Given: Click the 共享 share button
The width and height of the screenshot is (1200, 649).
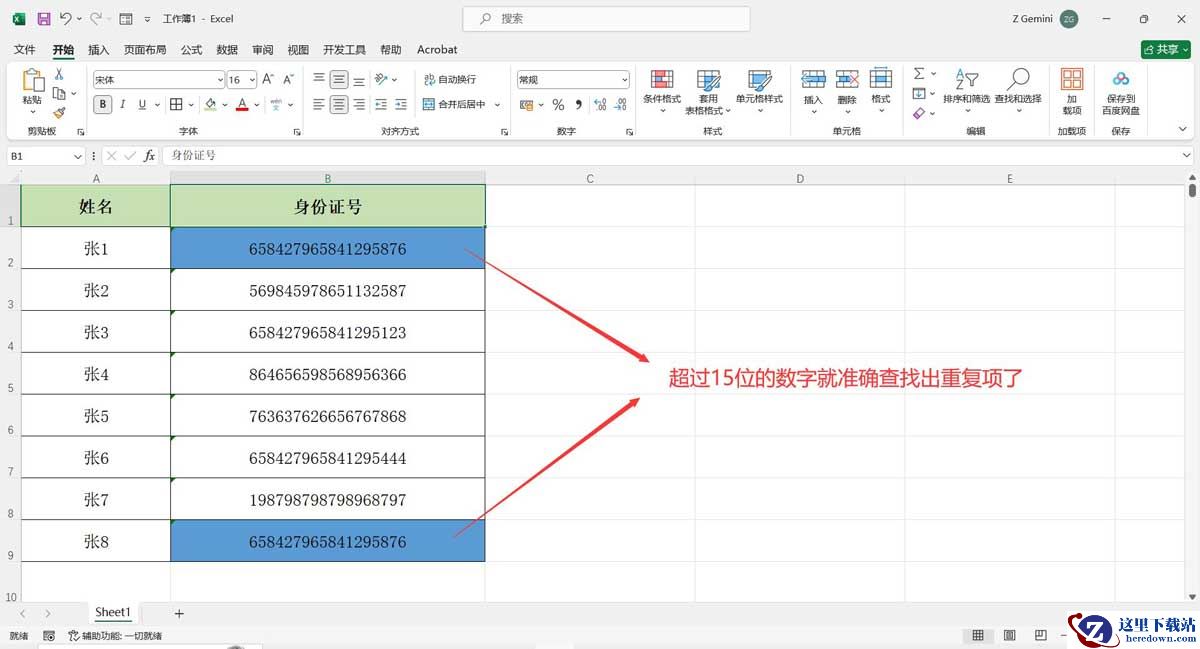Looking at the screenshot, I should coord(1165,49).
